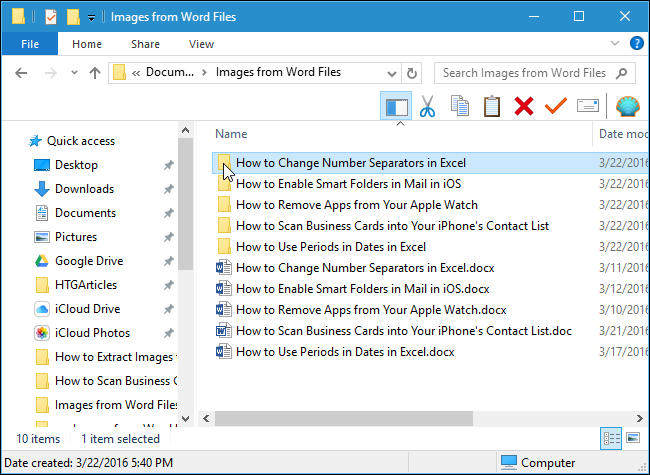Click the Refresh button beside address bar
Screen dimensions: 650x475
411,73
